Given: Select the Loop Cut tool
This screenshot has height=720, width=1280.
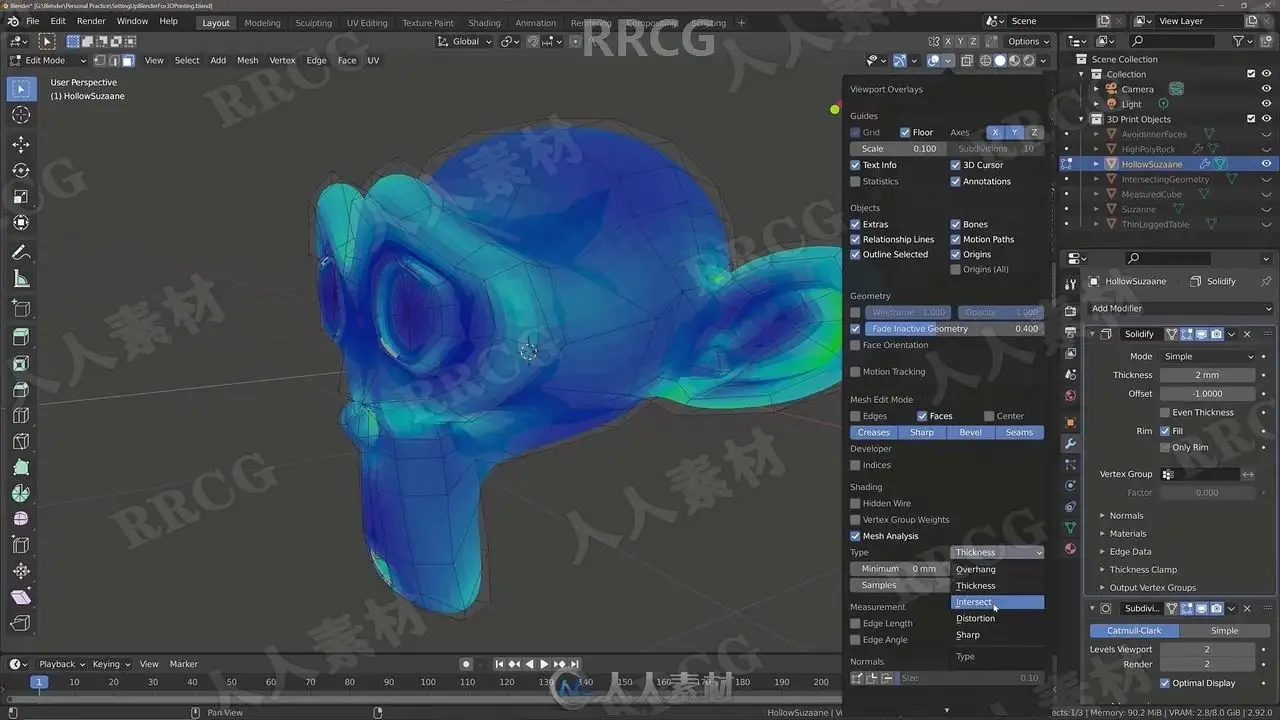Looking at the screenshot, I should 21,416.
